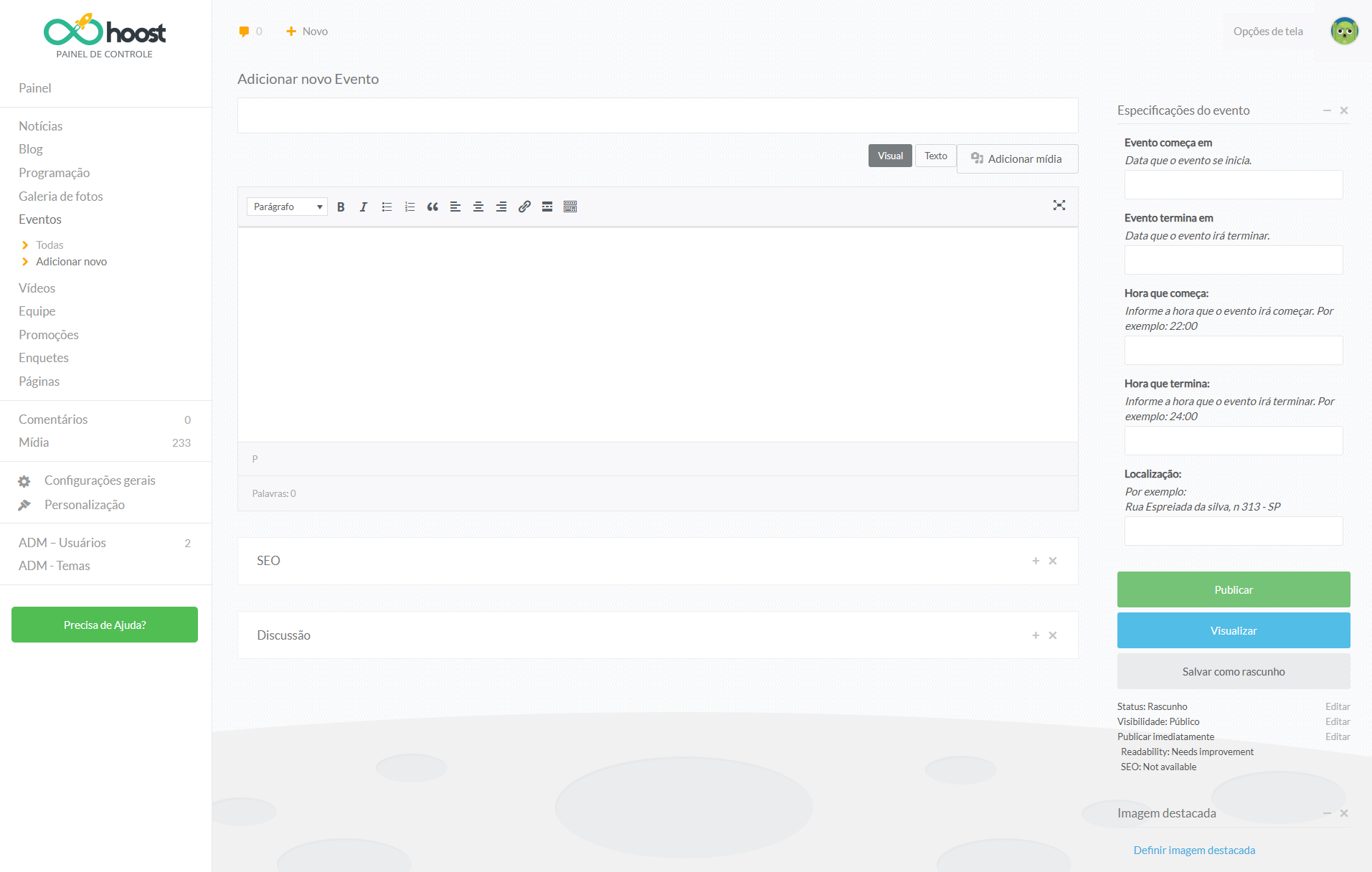
Task: Open Opções de tela at top
Action: (1267, 32)
